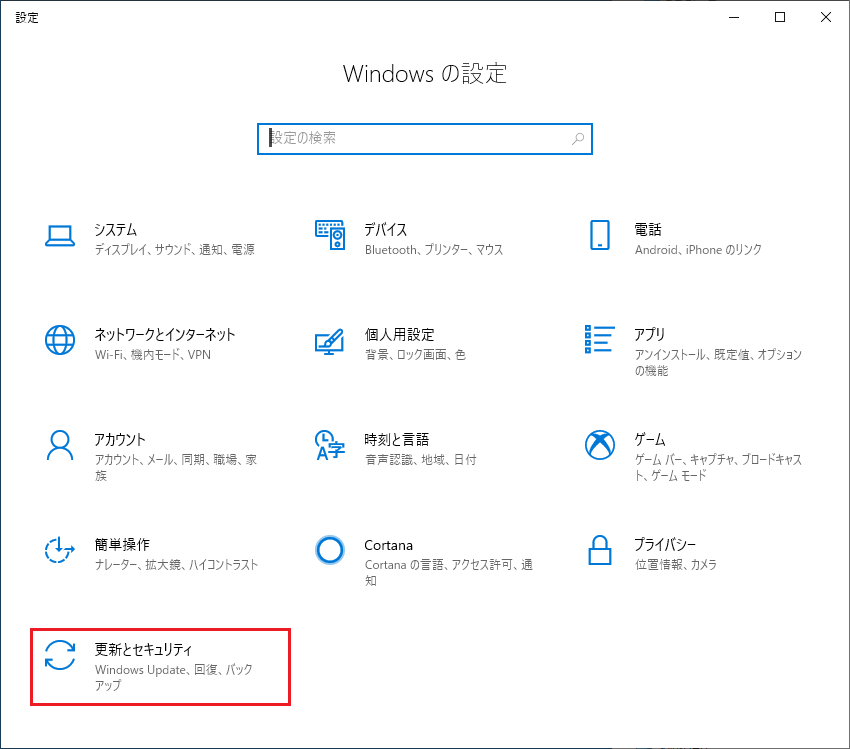Click the ディスプレイ、サウンド、通知、電源 description
The width and height of the screenshot is (850, 749).
175,249
